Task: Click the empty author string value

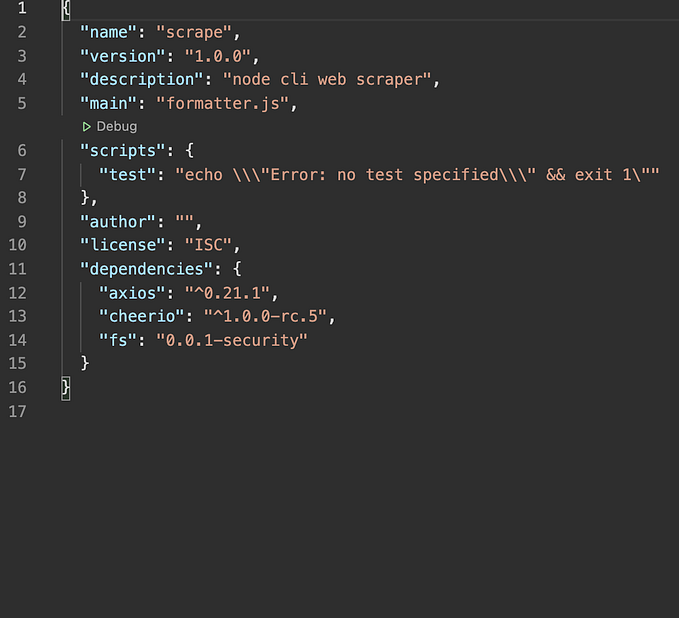Action: point(184,222)
